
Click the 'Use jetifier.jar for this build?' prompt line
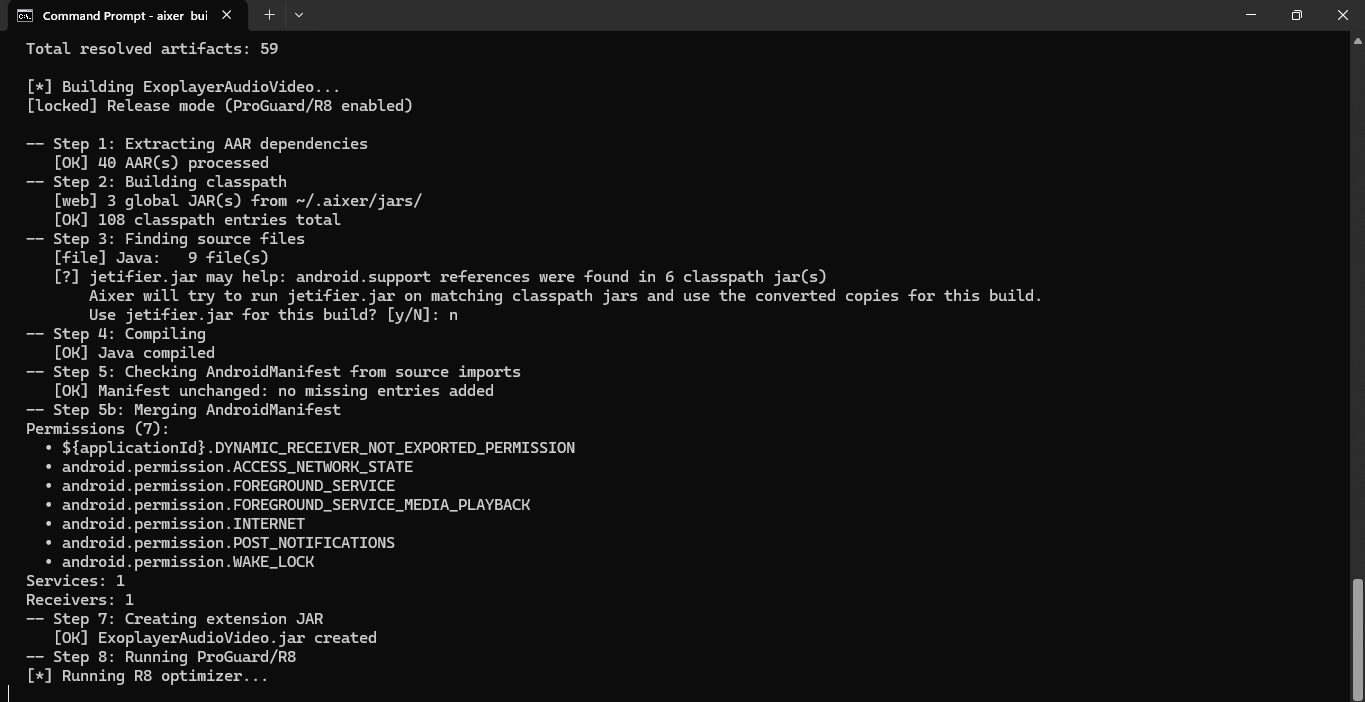[273, 315]
